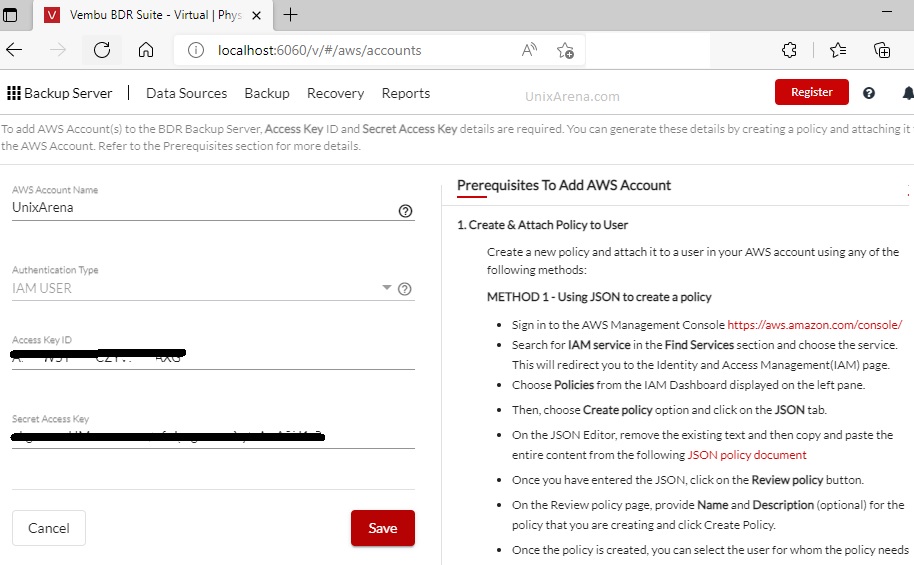Open the Recovery menu

click(335, 93)
